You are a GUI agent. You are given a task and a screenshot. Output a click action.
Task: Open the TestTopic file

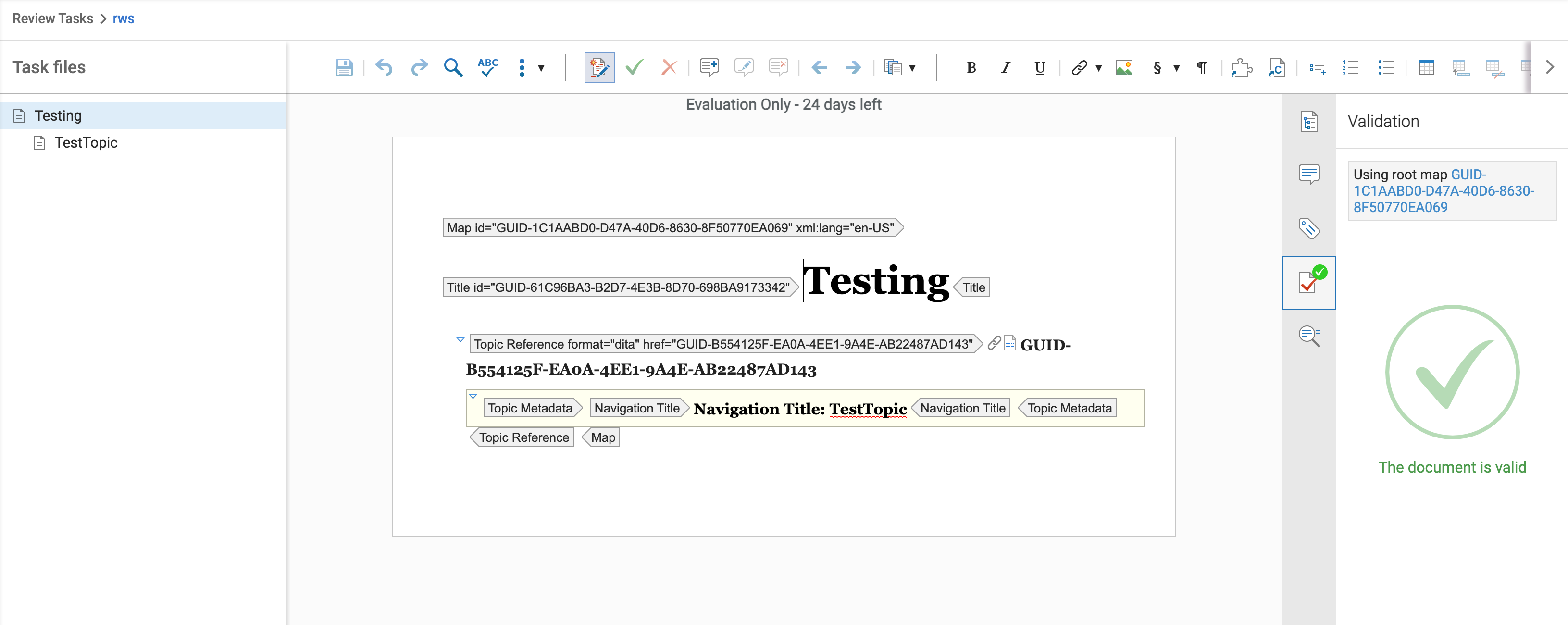86,142
